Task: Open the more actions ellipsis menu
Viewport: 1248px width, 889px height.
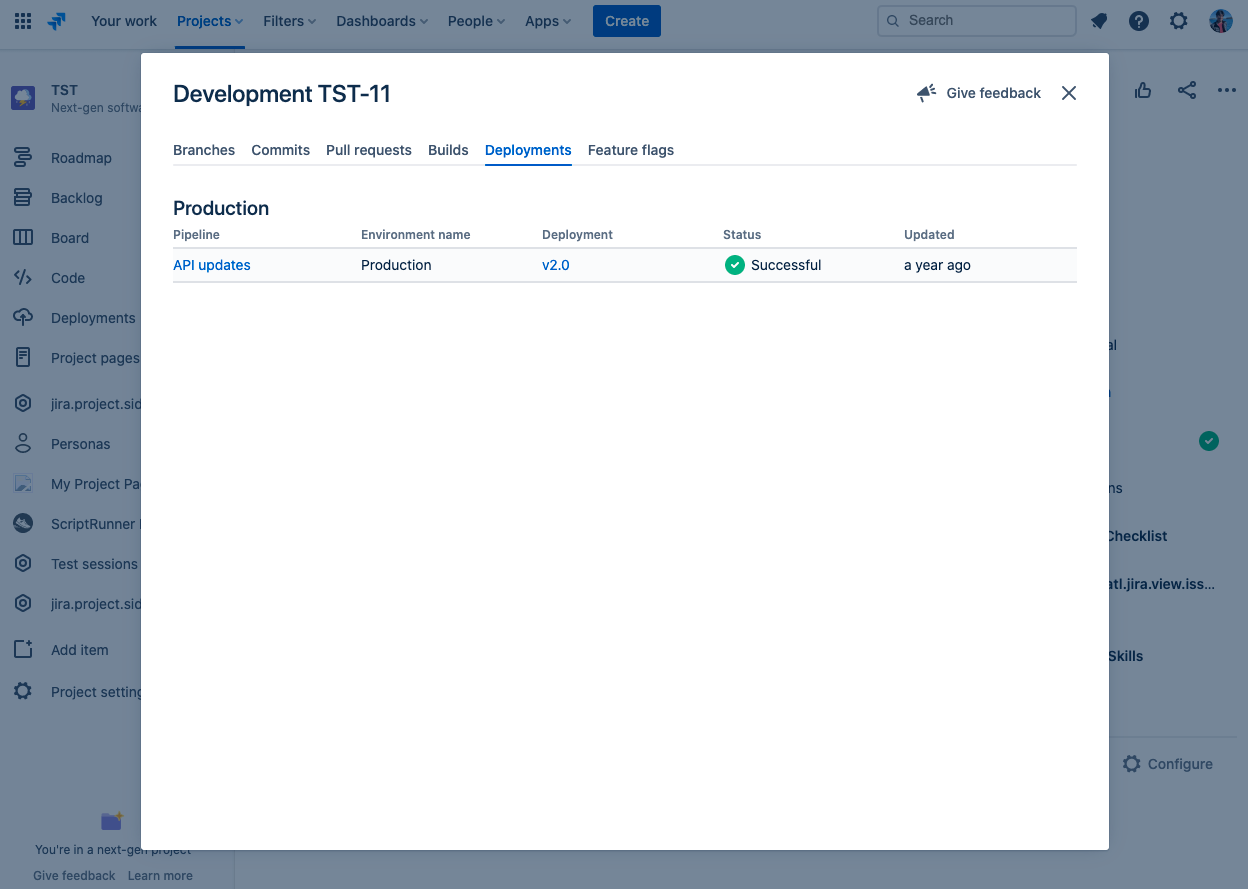Action: [1227, 91]
